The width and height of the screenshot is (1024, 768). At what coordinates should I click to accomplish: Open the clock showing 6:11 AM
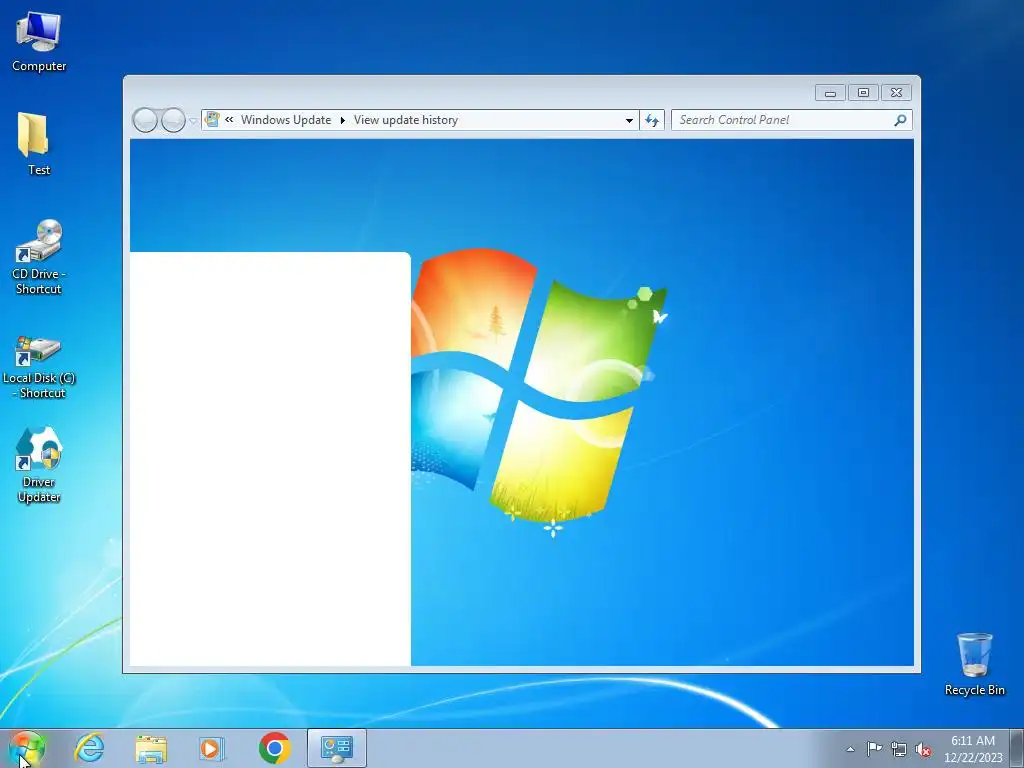tap(973, 748)
